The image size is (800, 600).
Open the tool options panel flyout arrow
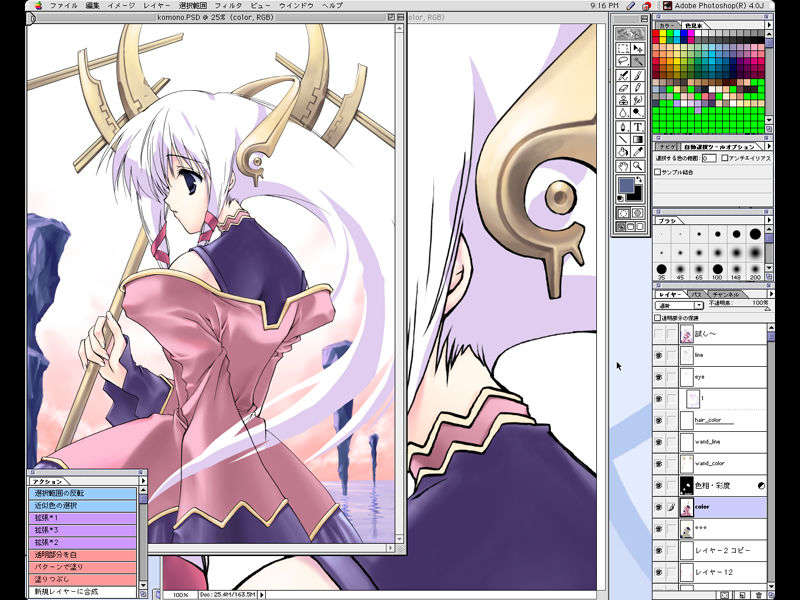[x=769, y=146]
